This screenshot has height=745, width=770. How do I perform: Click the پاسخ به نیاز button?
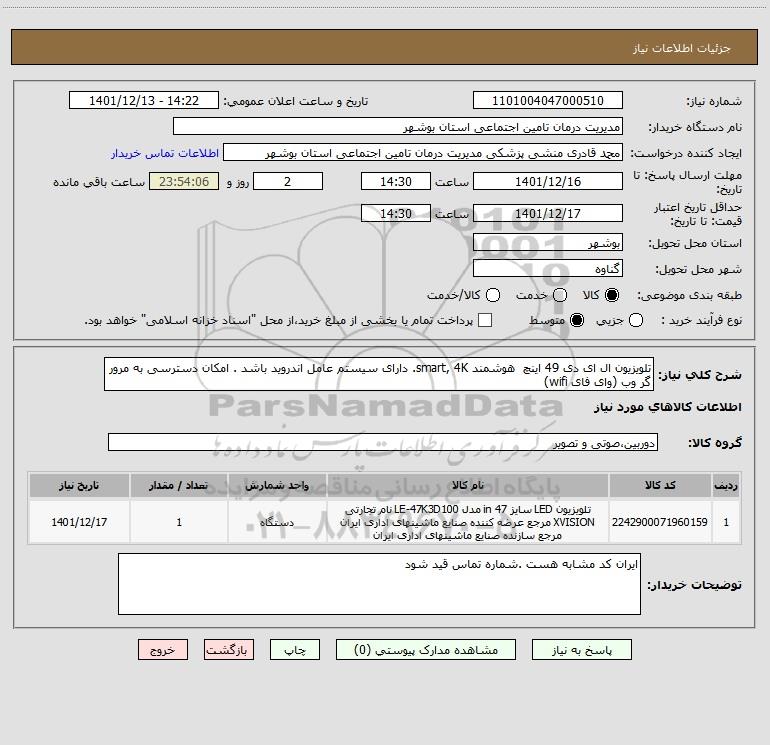click(x=581, y=650)
